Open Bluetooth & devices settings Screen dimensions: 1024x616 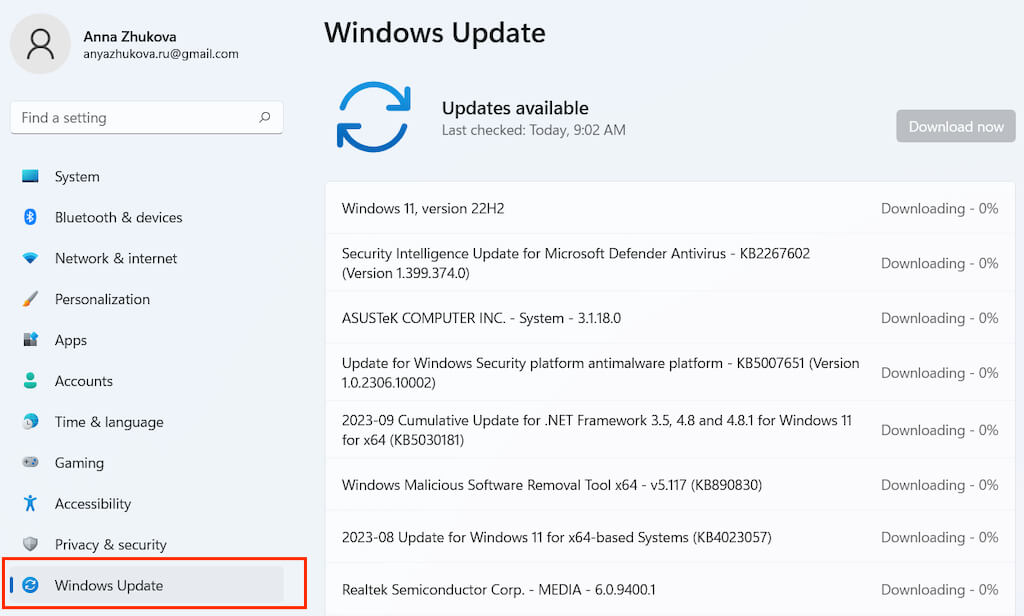118,217
